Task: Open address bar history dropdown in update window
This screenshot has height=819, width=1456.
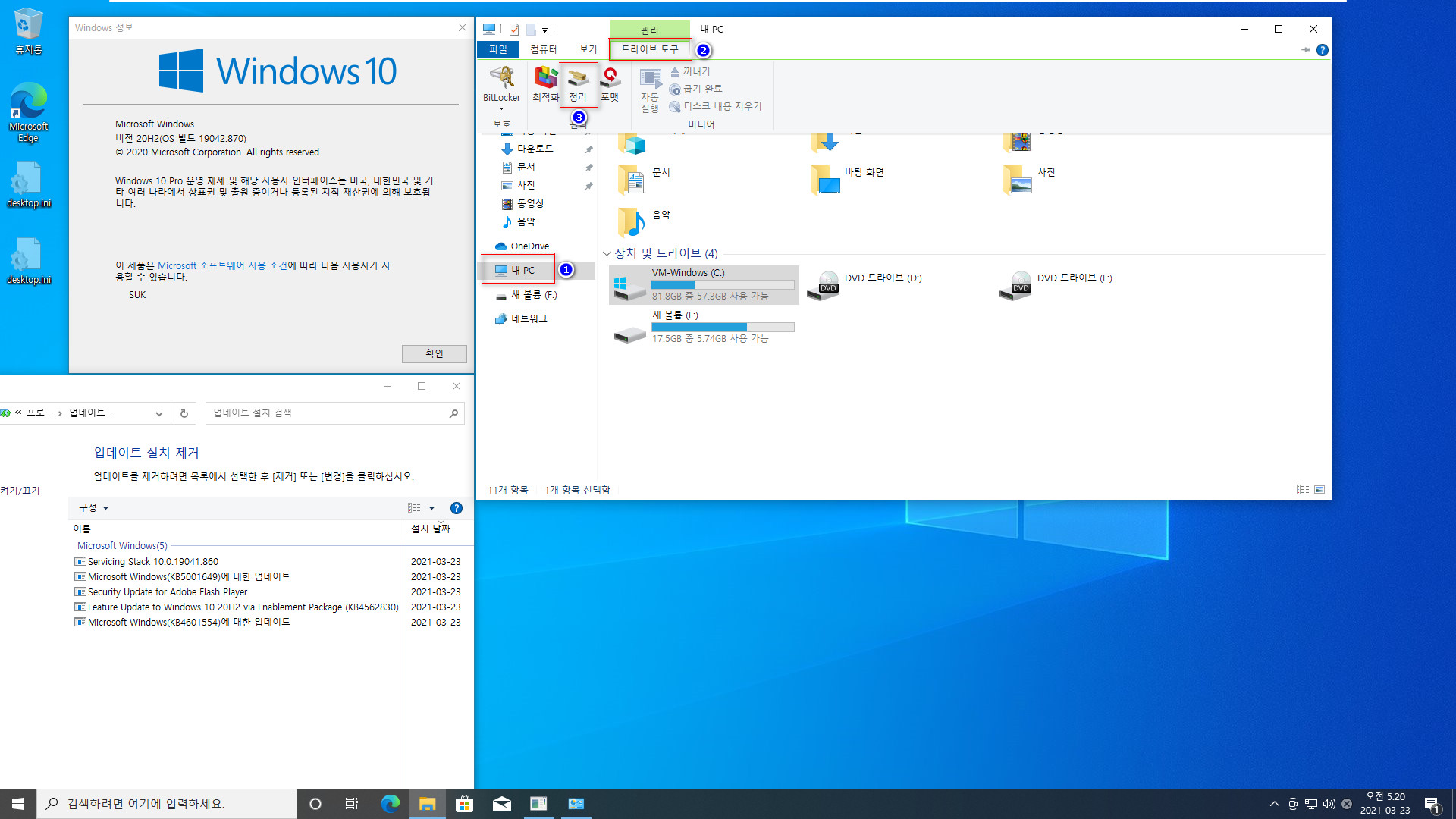Action: (x=158, y=413)
